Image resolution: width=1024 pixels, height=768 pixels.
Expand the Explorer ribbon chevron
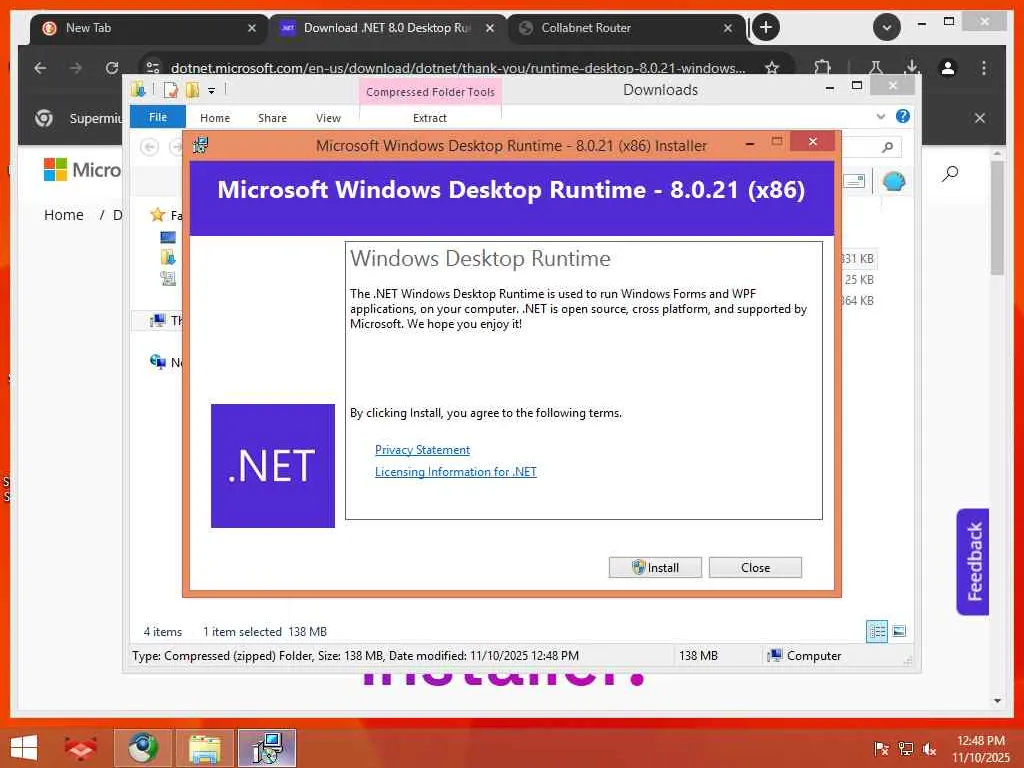click(880, 117)
